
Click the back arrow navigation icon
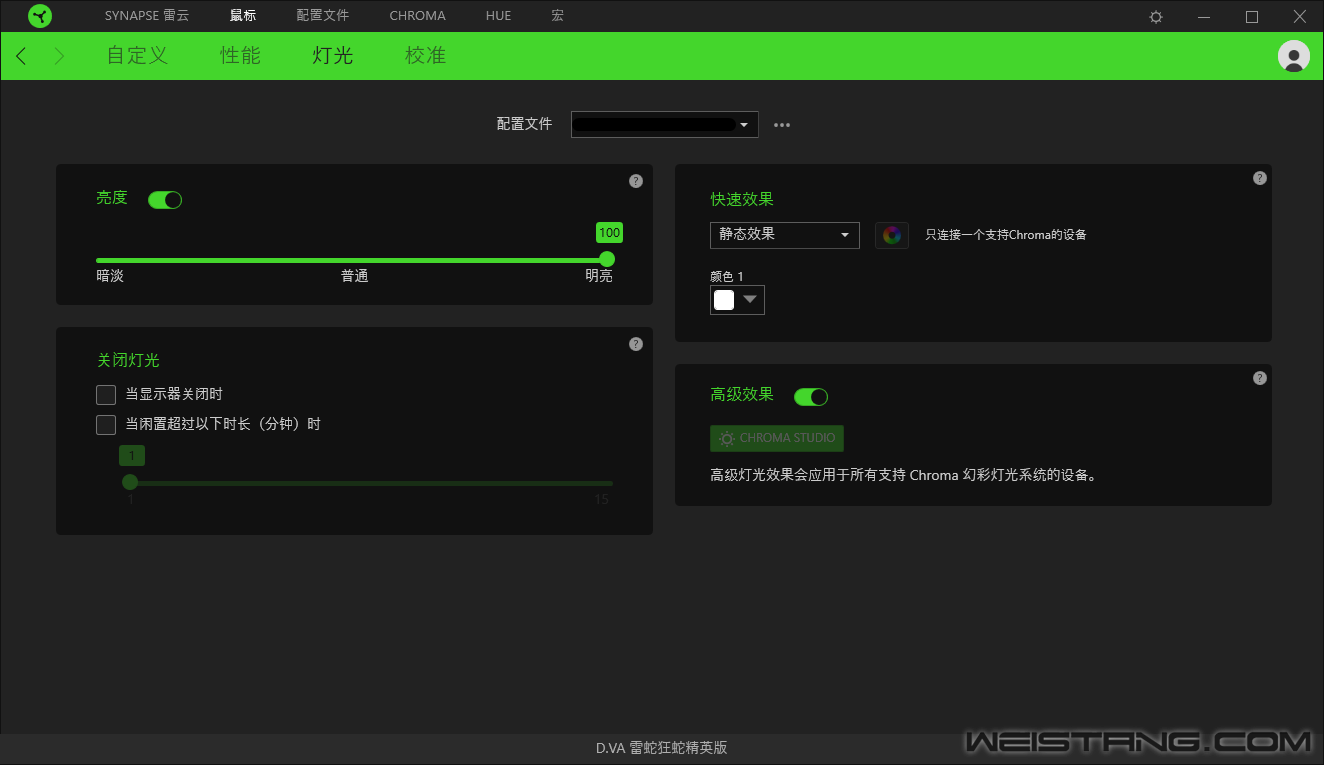pyautogui.click(x=22, y=56)
